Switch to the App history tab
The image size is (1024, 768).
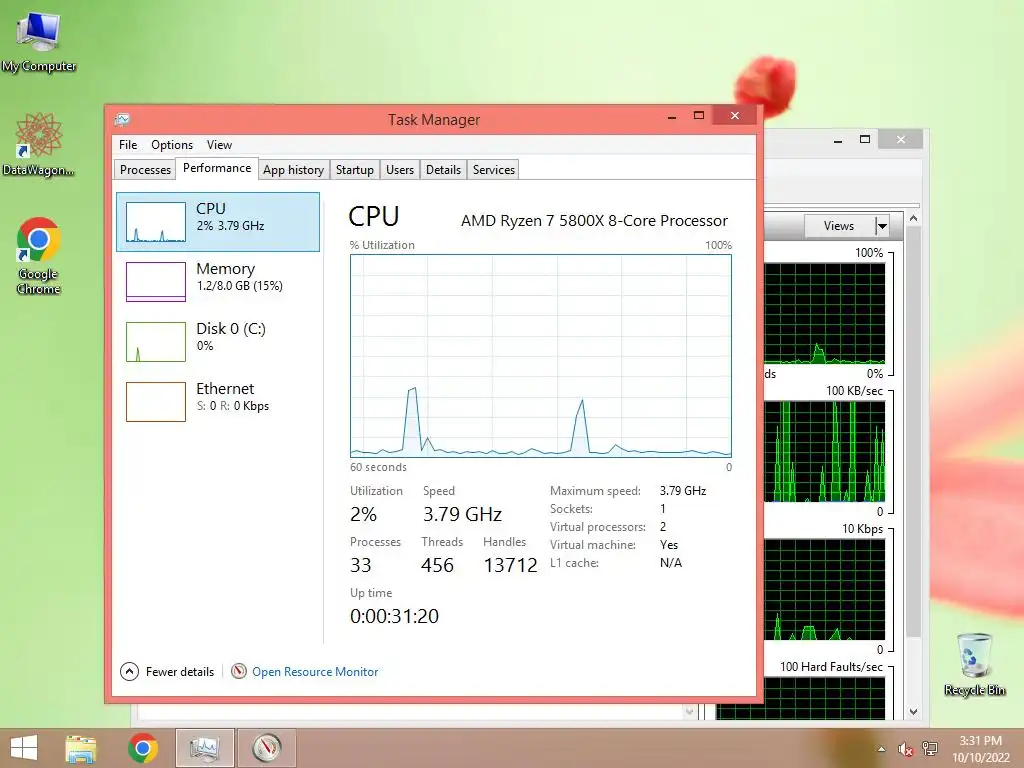click(x=293, y=170)
